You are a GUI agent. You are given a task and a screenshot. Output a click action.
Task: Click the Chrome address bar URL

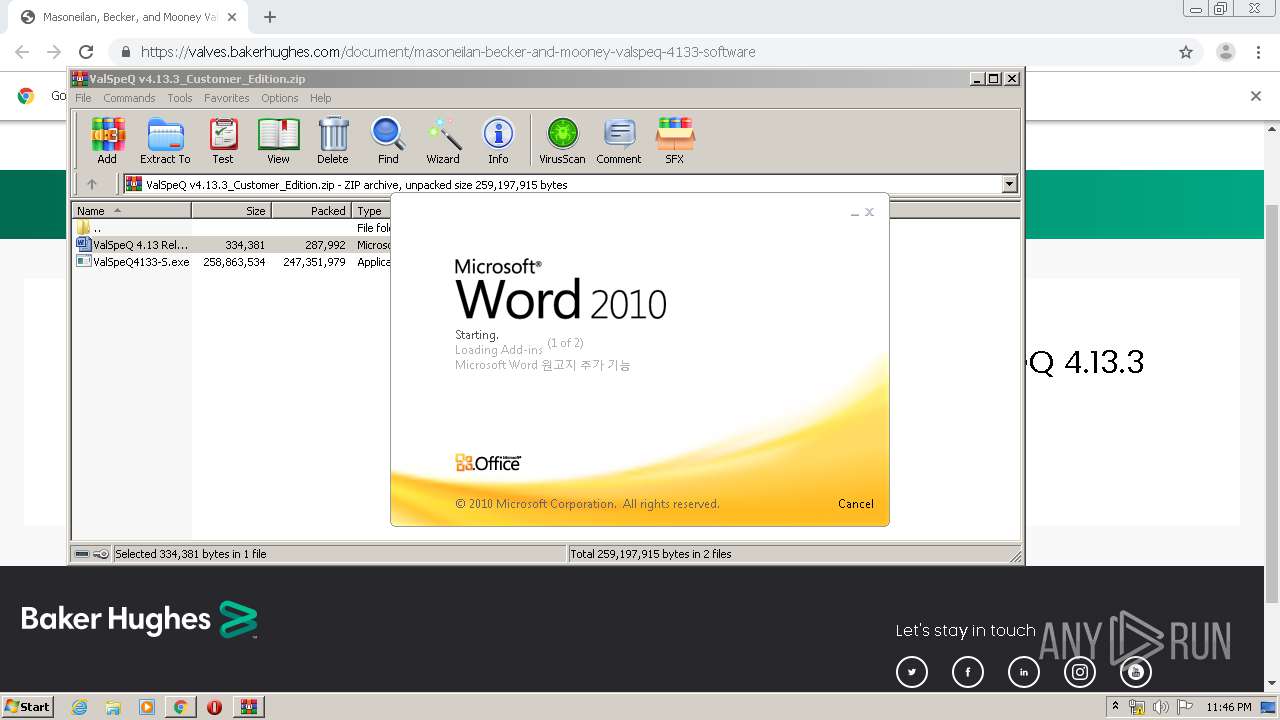448,52
